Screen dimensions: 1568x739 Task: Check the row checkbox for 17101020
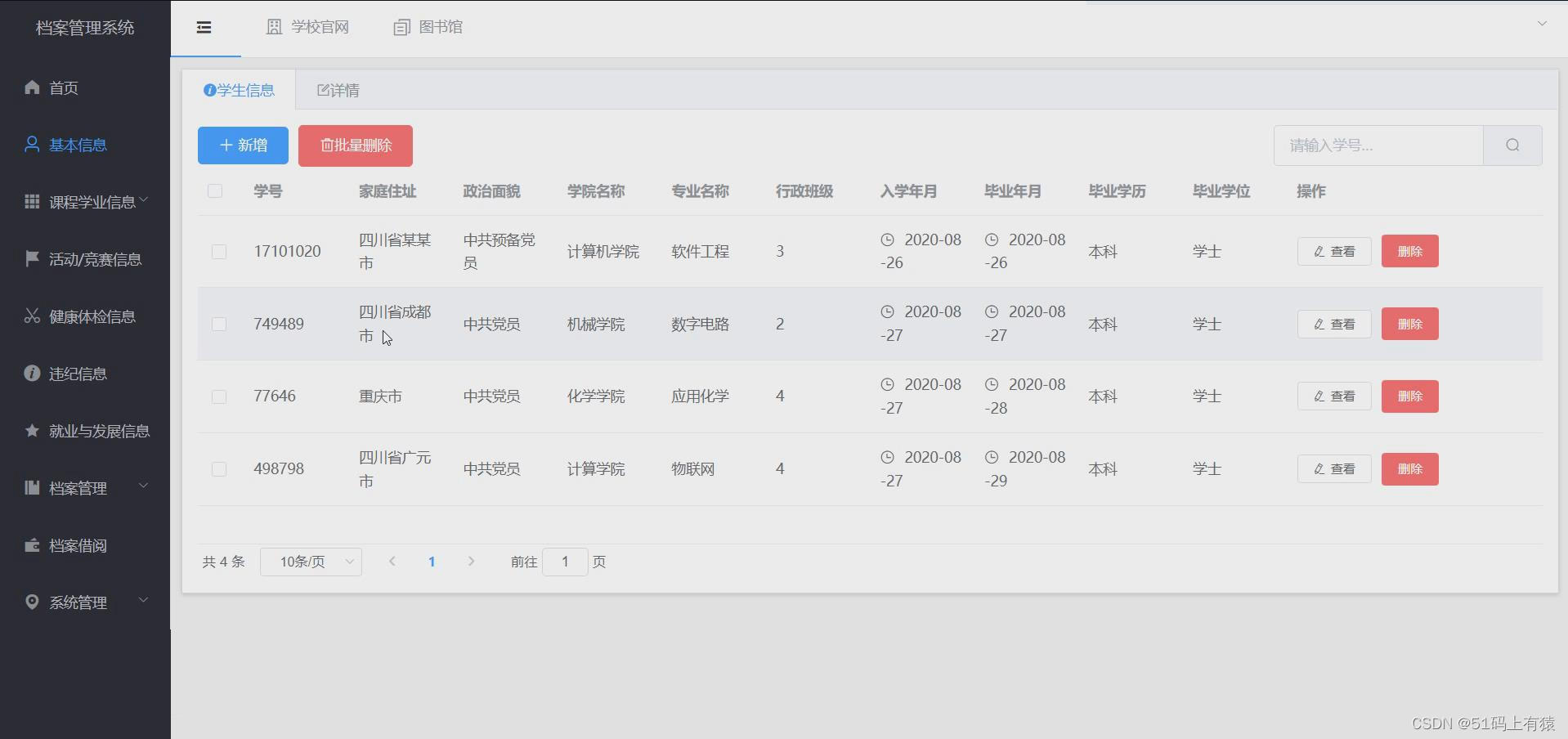[219, 252]
